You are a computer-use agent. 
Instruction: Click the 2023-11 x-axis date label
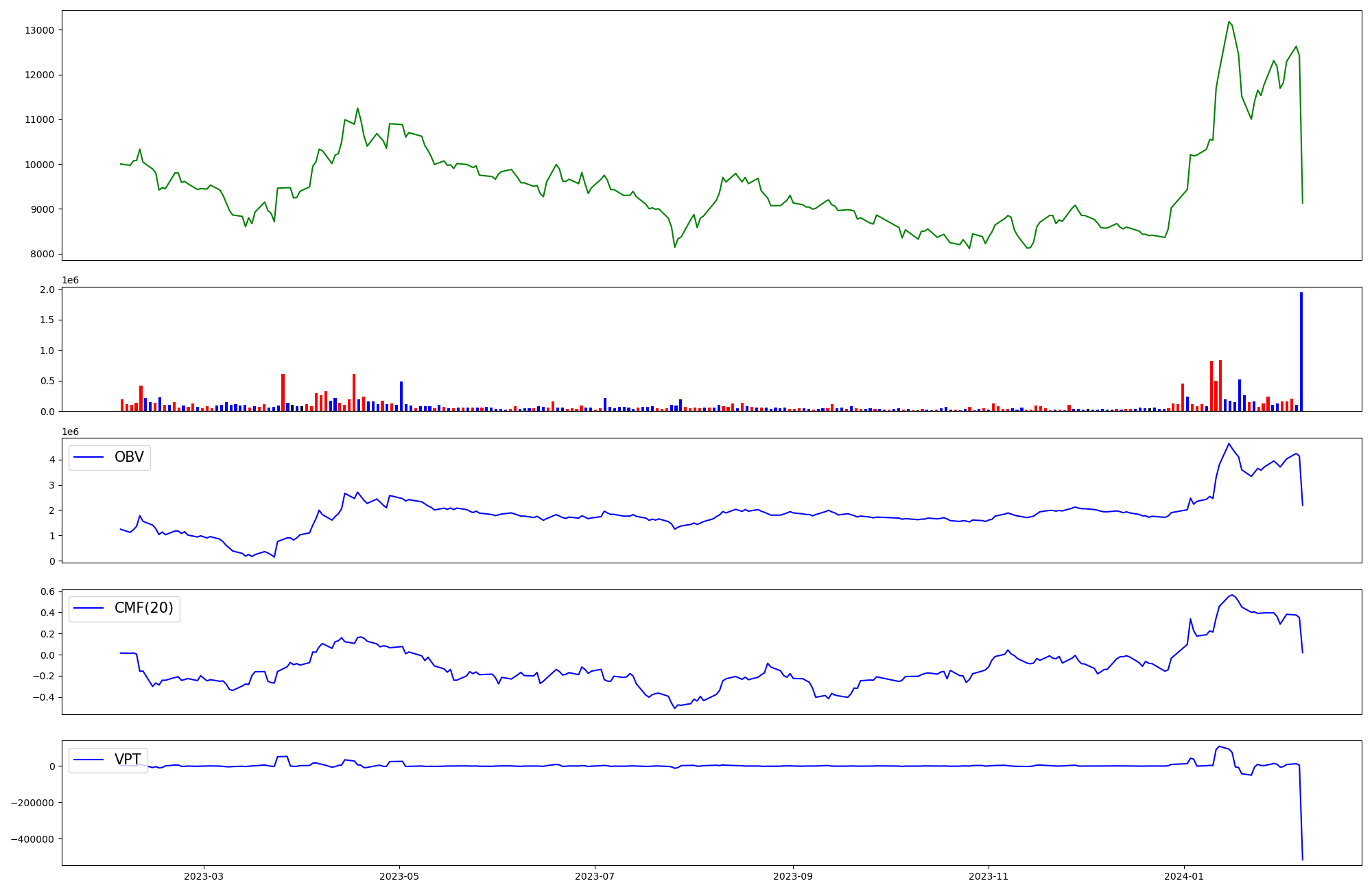[988, 876]
